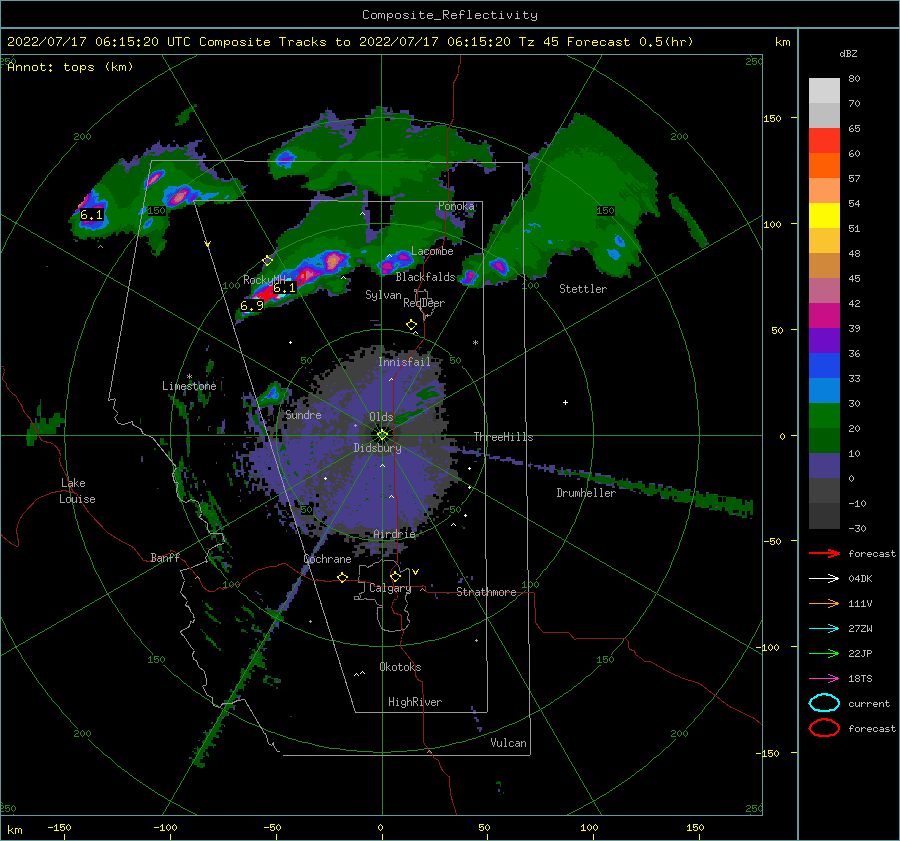This screenshot has width=900, height=841.
Task: Click the Calgary city label
Action: 390,588
